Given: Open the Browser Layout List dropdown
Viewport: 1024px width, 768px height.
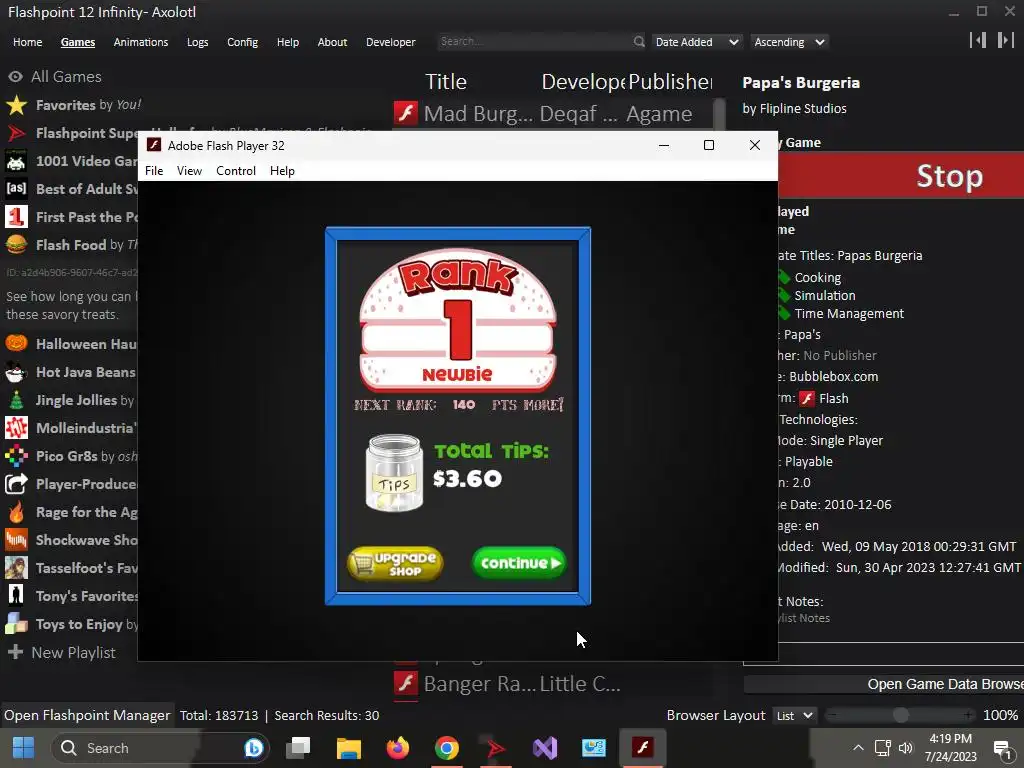Looking at the screenshot, I should (795, 716).
